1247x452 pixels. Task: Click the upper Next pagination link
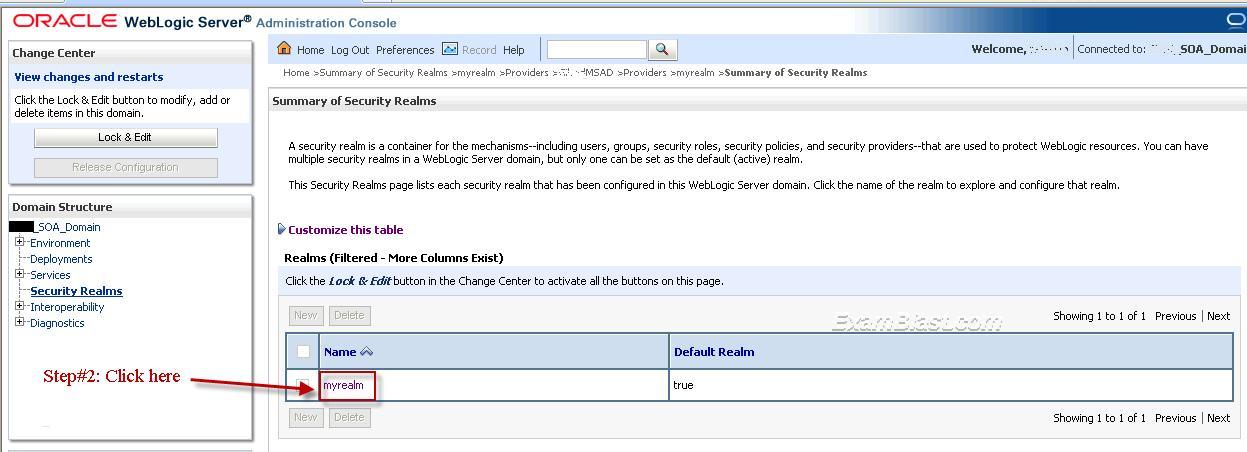point(1218,316)
